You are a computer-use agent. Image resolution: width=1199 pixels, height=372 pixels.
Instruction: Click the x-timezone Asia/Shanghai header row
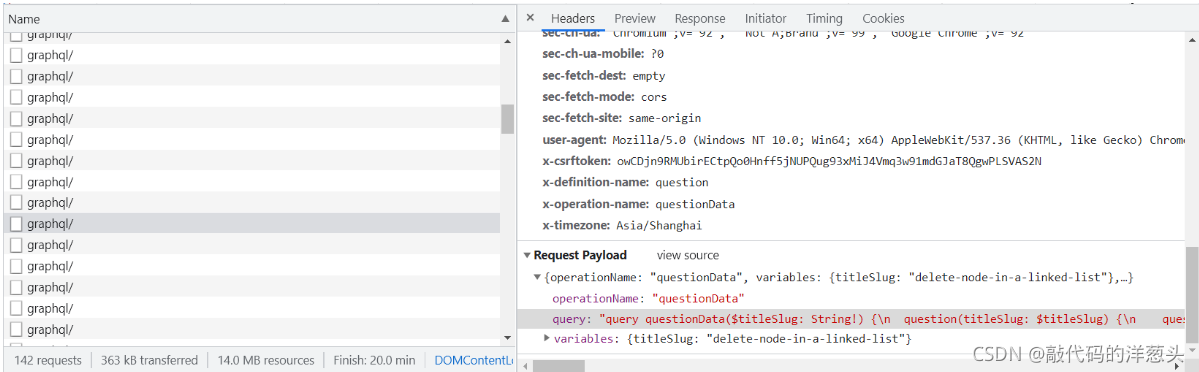point(622,226)
